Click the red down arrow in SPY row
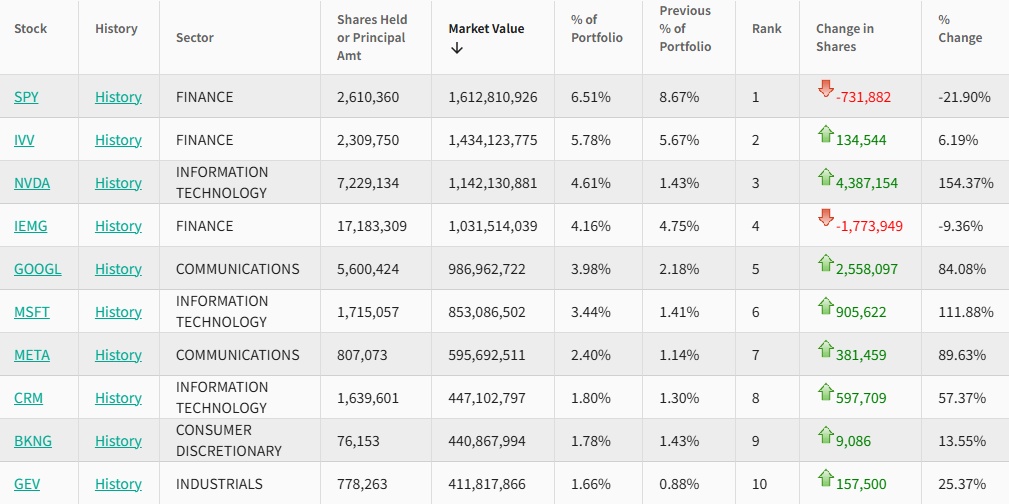This screenshot has width=1009, height=504. [x=825, y=87]
